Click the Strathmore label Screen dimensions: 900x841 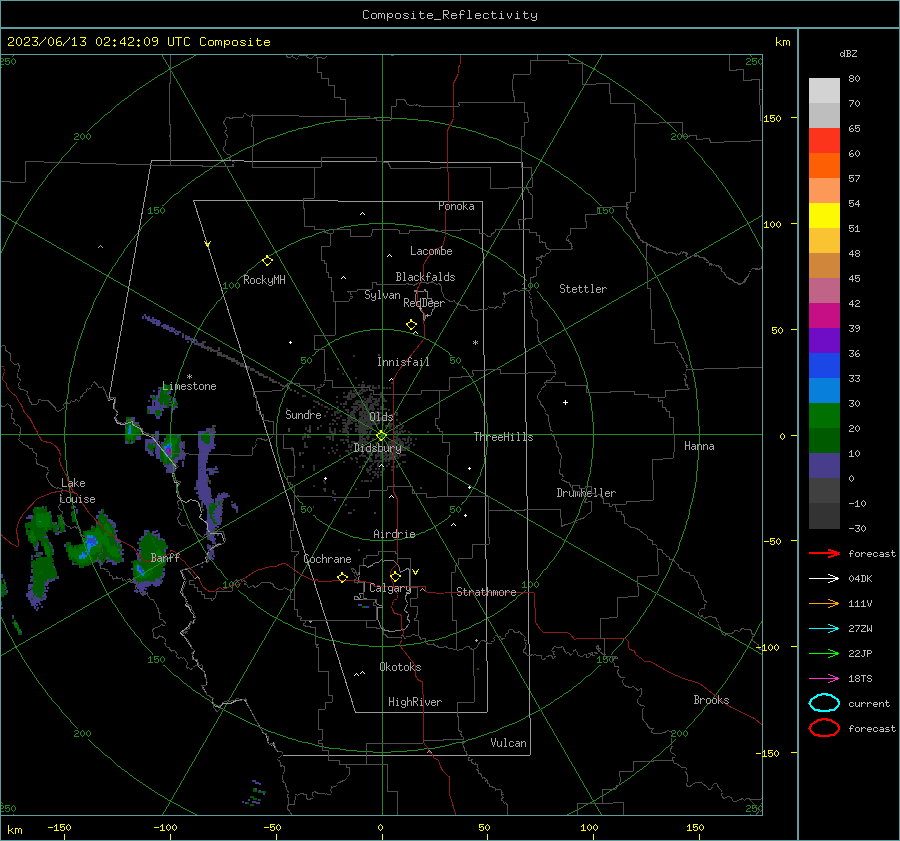(x=486, y=592)
